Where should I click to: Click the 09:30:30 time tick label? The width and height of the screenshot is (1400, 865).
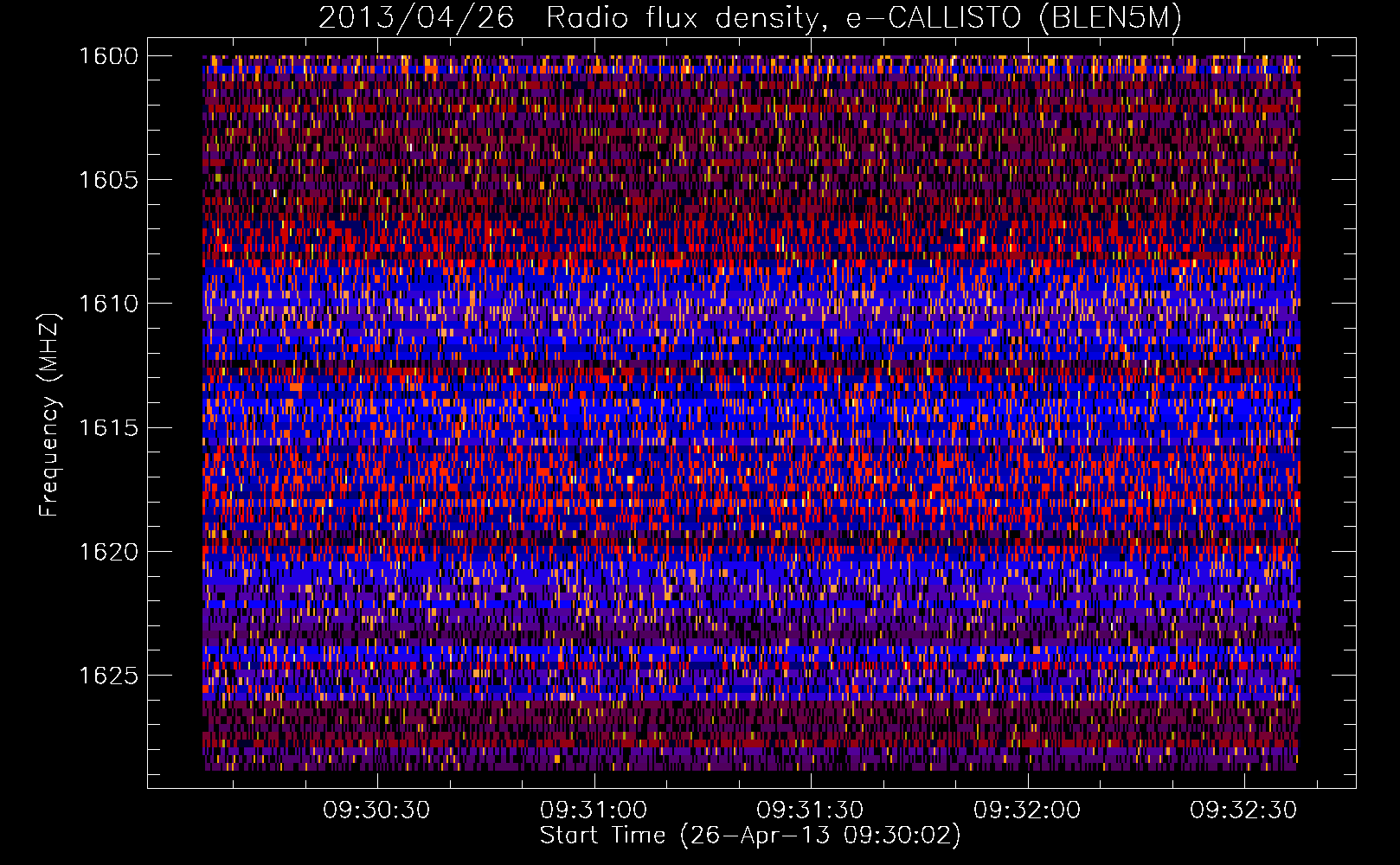(x=376, y=811)
